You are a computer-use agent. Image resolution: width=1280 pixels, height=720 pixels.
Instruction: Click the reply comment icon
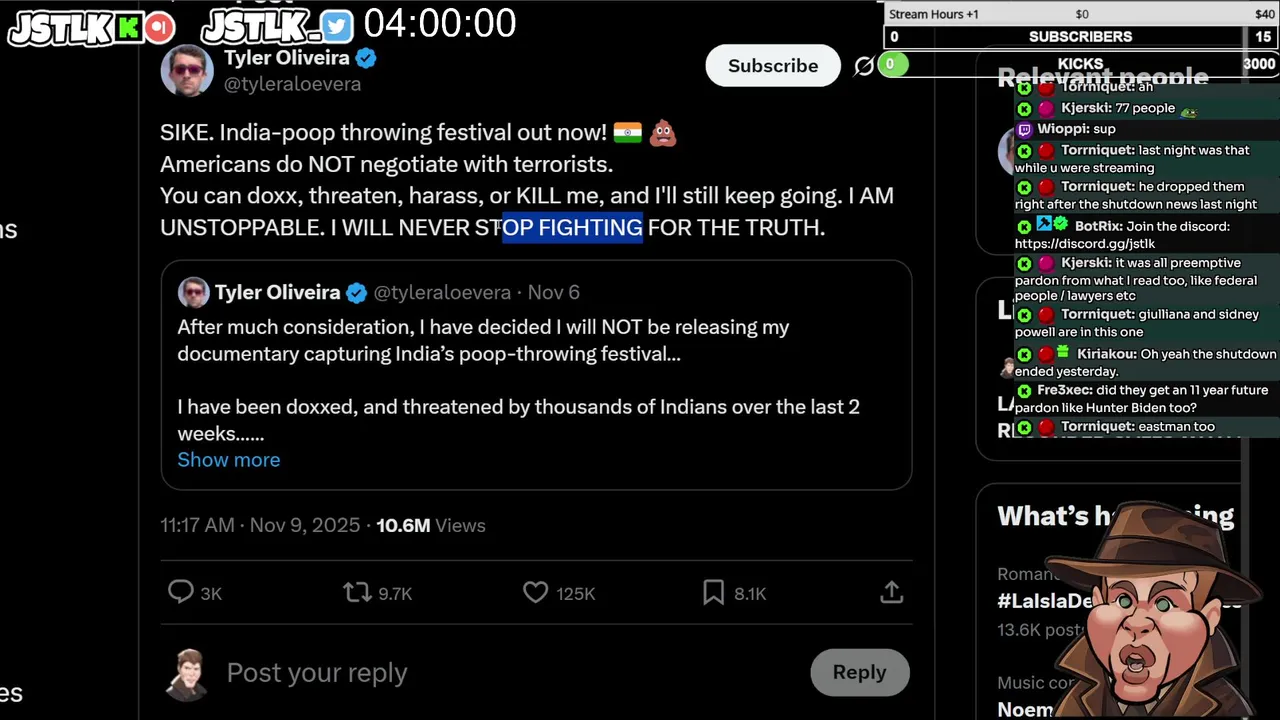pos(181,592)
